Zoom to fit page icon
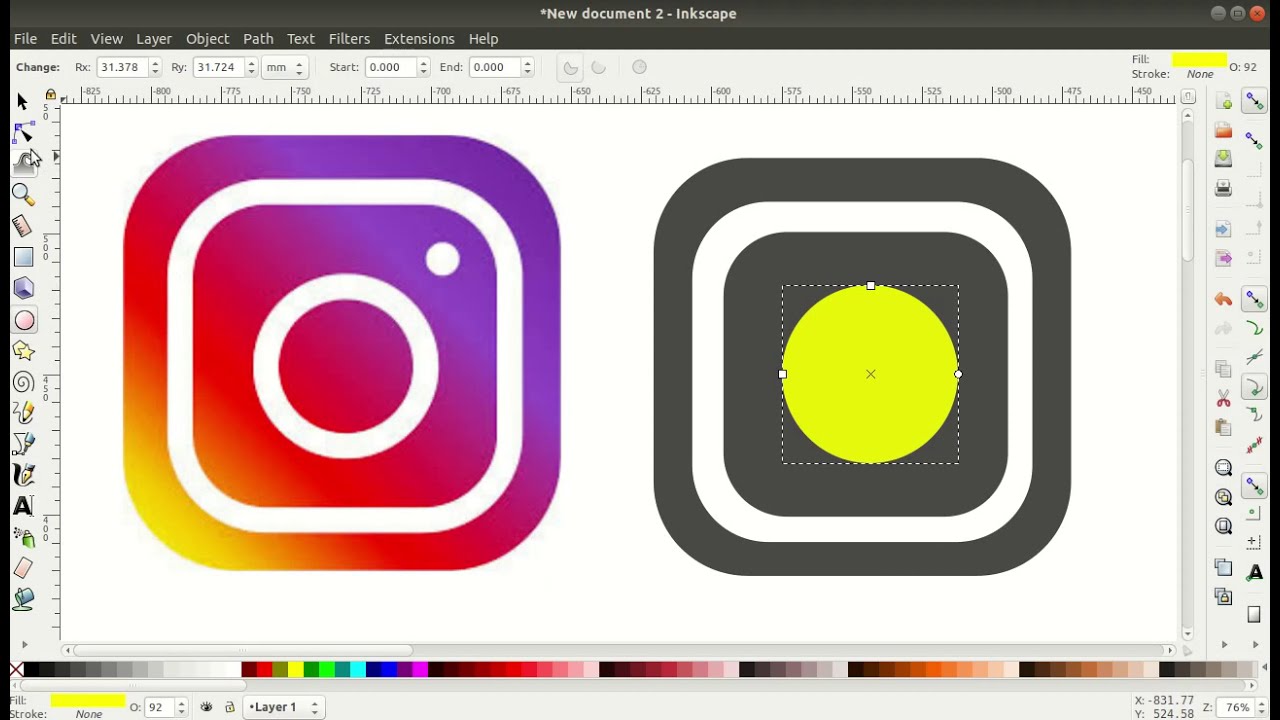Screen dimensions: 1280x720 1223,526
